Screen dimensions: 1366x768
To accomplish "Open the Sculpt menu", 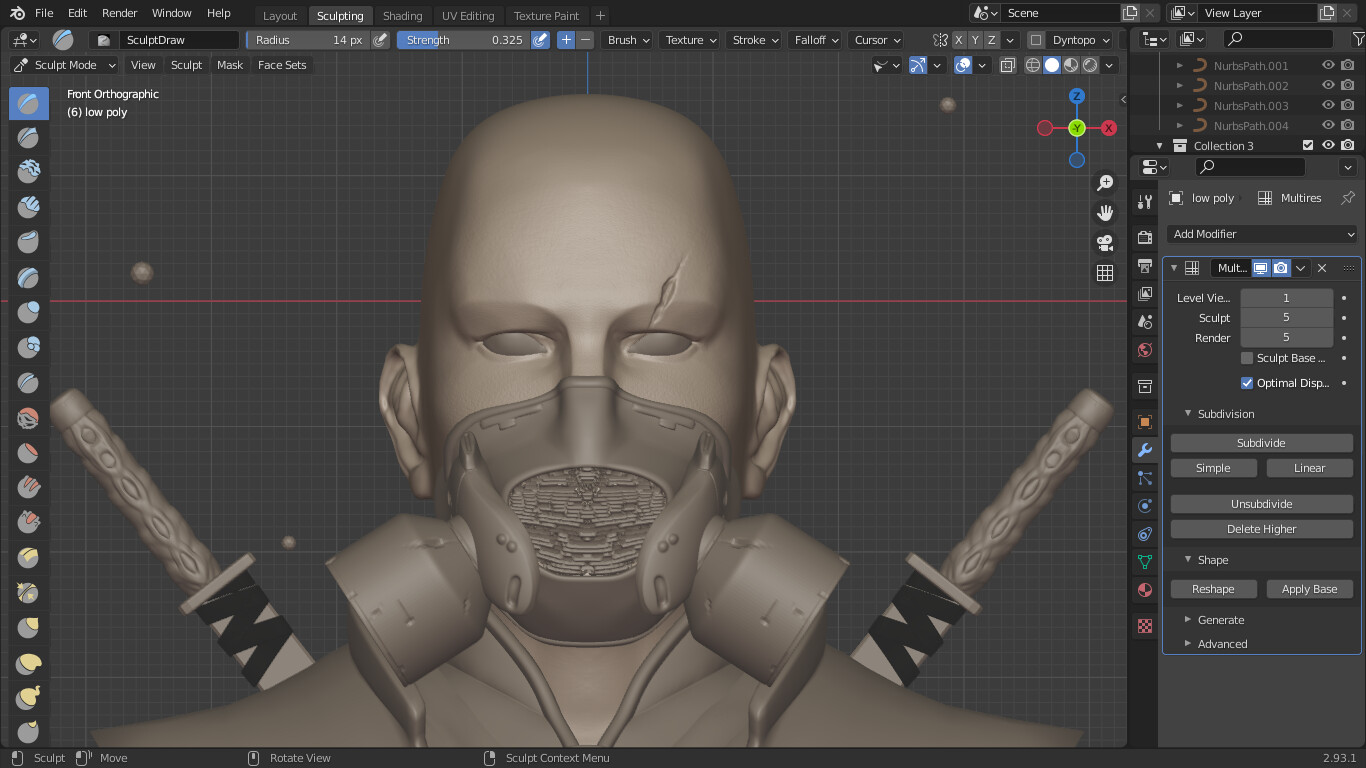I will 186,65.
